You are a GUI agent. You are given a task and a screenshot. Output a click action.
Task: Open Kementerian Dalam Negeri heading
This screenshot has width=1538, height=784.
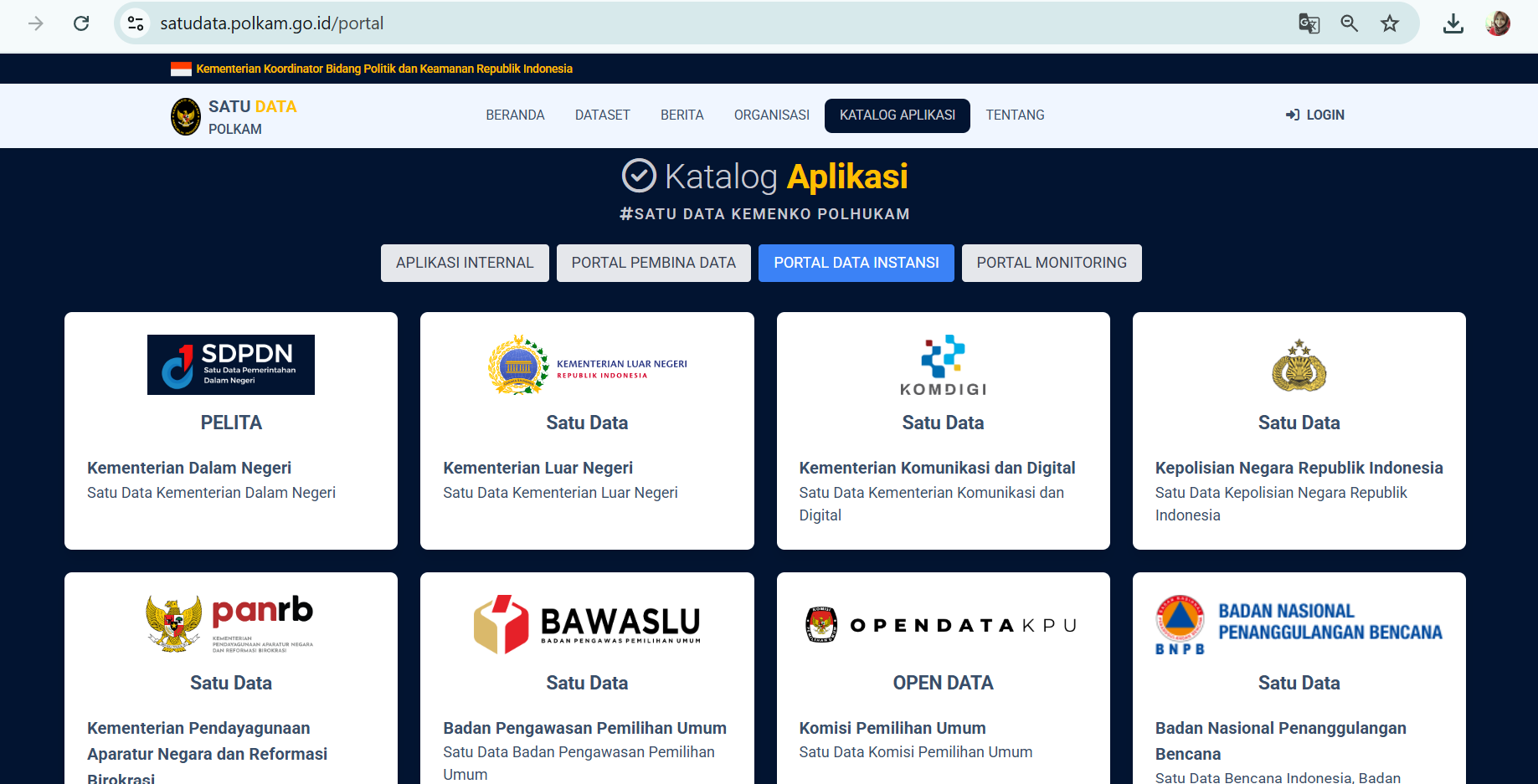pos(189,468)
